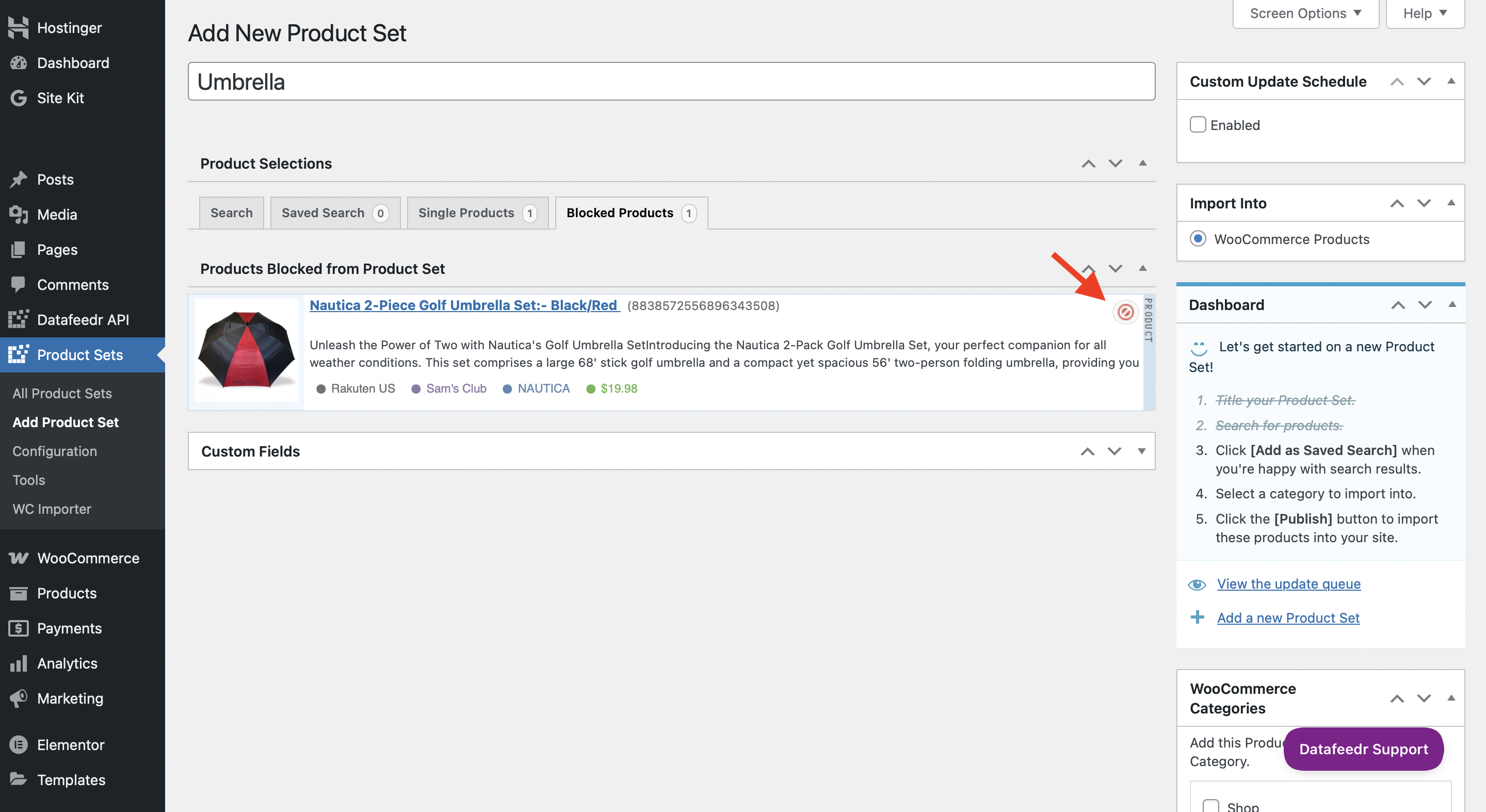
Task: Open Add Product Set submenu item
Action: click(x=66, y=422)
